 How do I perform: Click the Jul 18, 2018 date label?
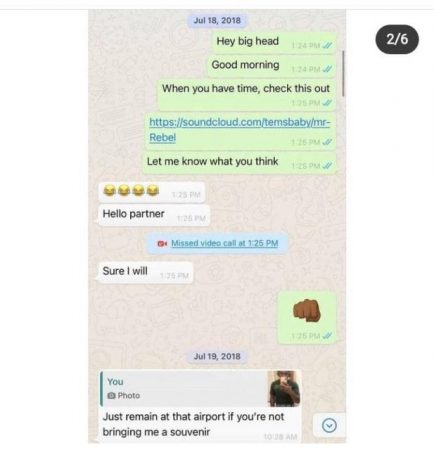click(x=217, y=20)
